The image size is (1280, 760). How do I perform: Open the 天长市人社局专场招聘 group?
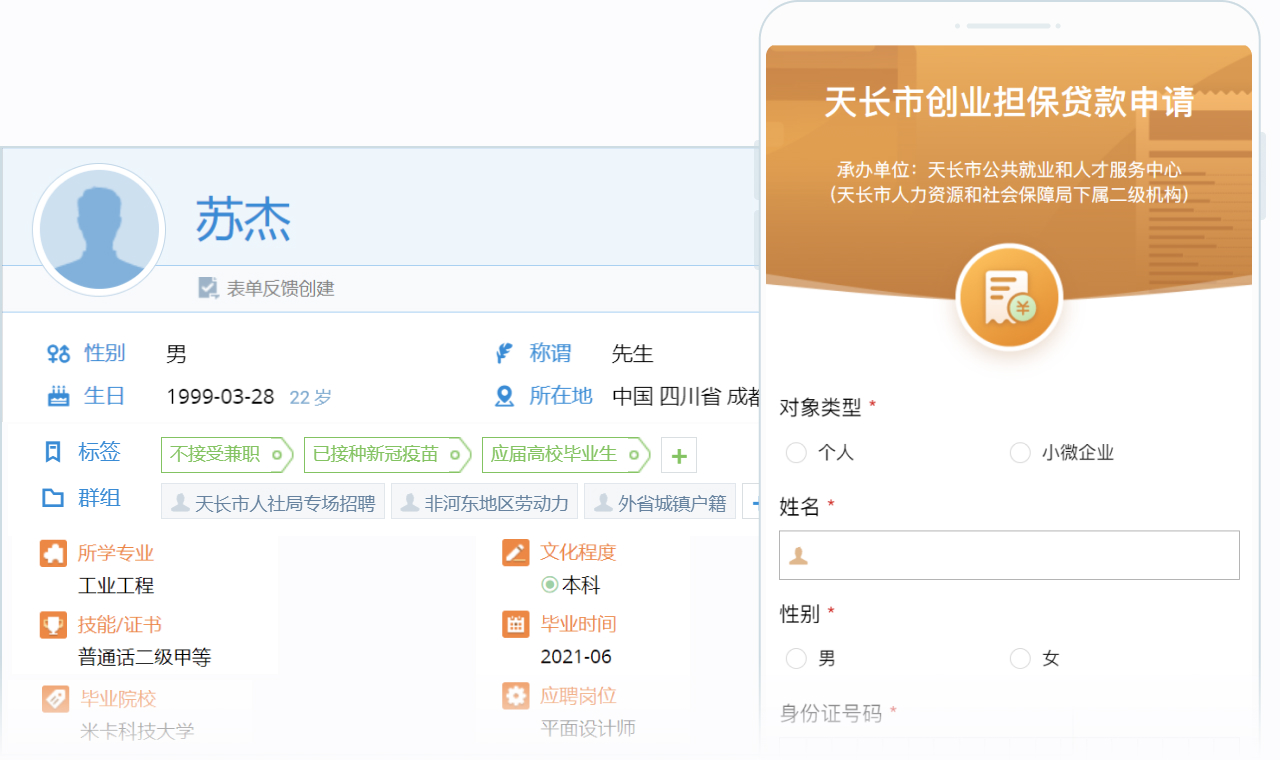pos(273,502)
